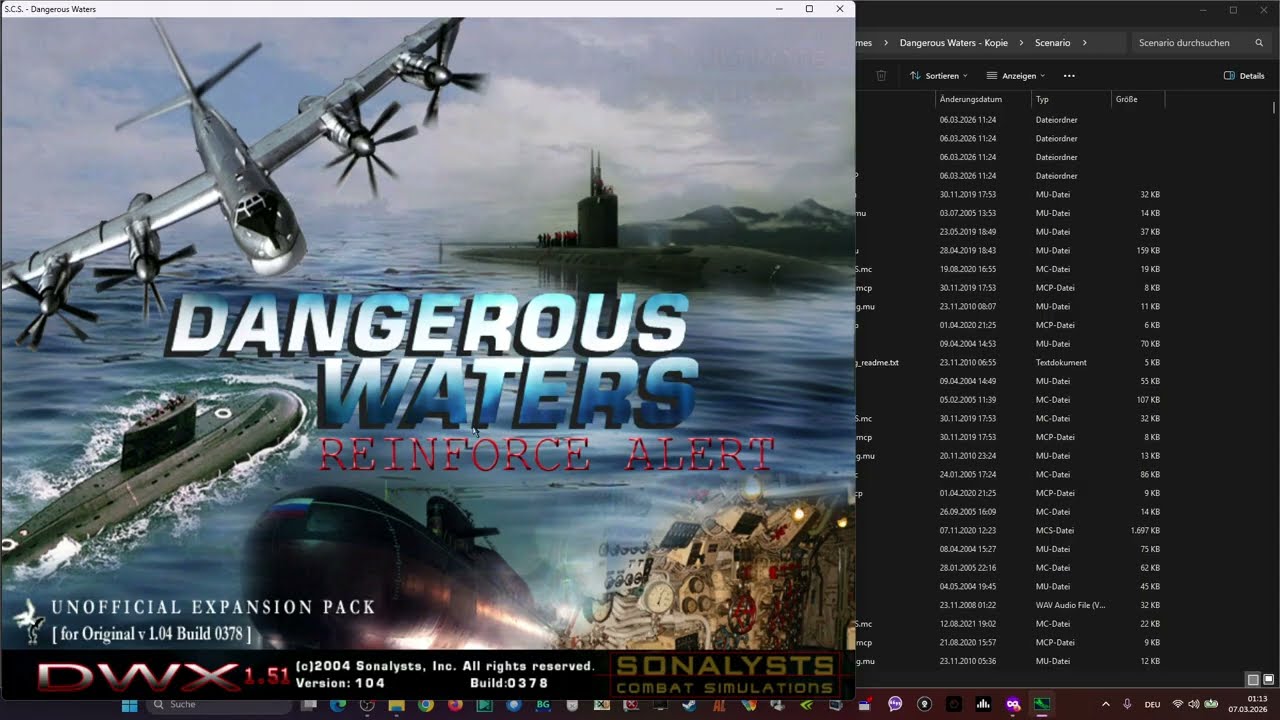Open the Sortieren dropdown in Explorer
The image size is (1280, 720).
coord(939,76)
